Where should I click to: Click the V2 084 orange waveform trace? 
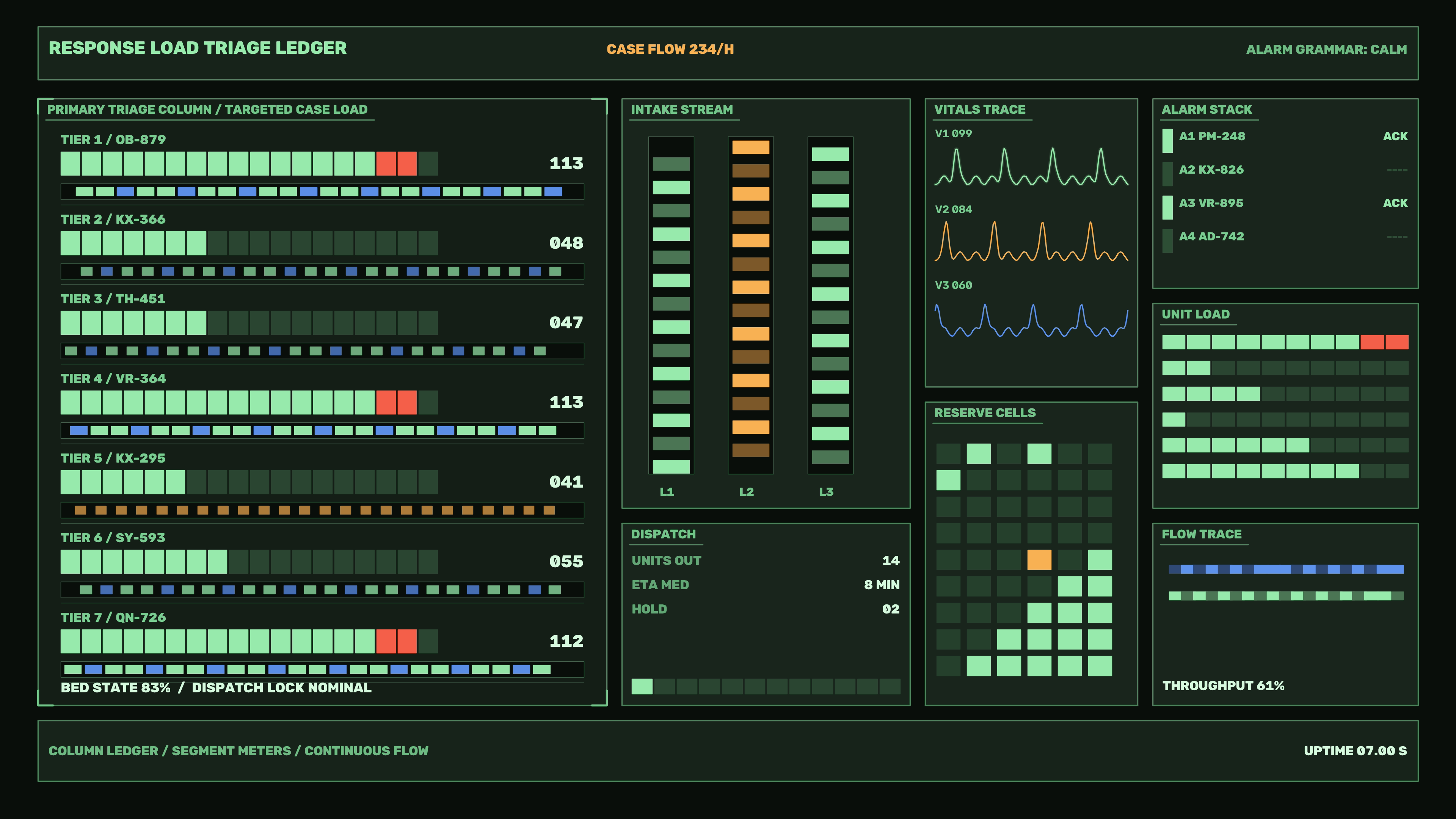coord(1031,242)
